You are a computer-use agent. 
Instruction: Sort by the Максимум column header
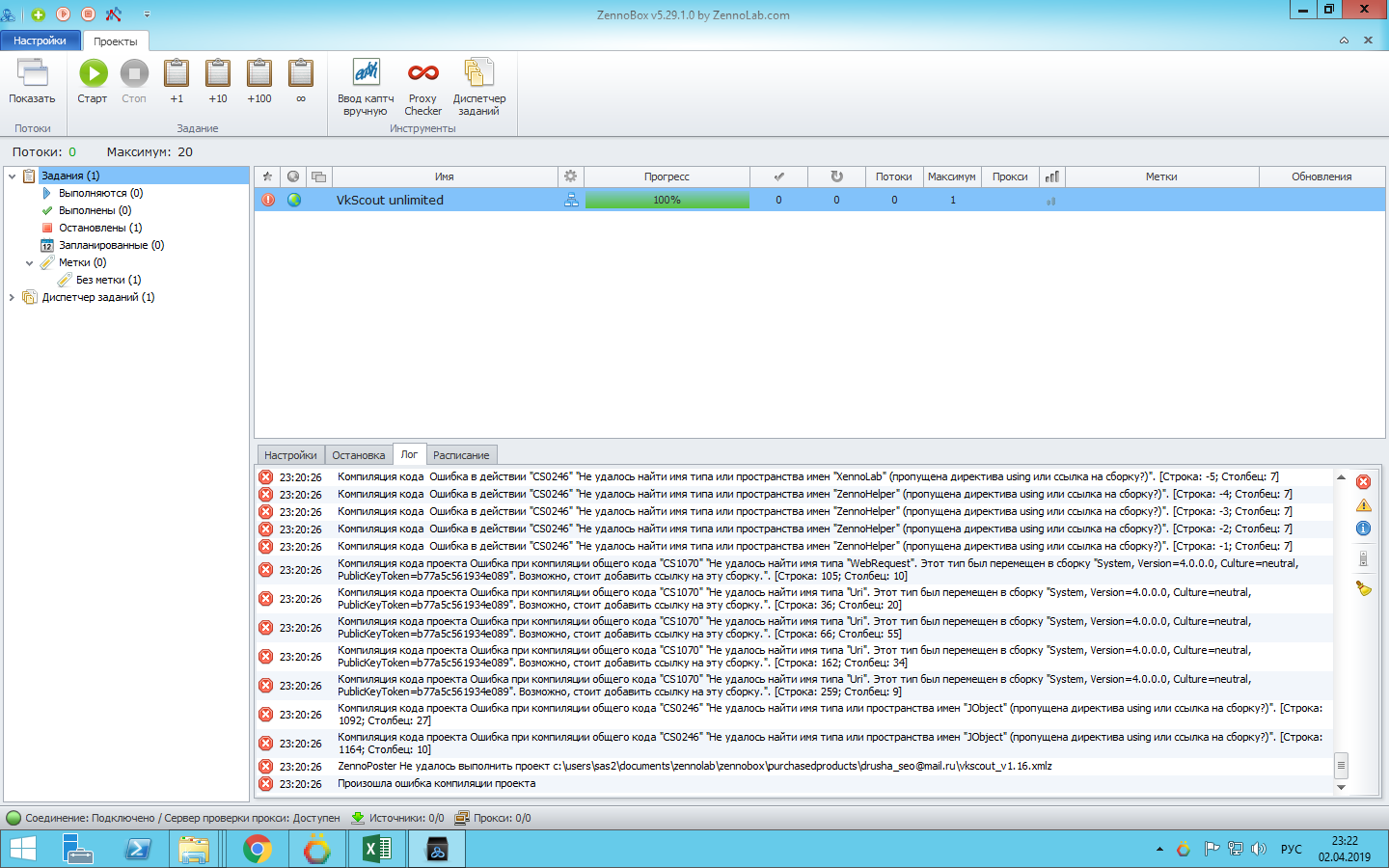click(x=952, y=176)
